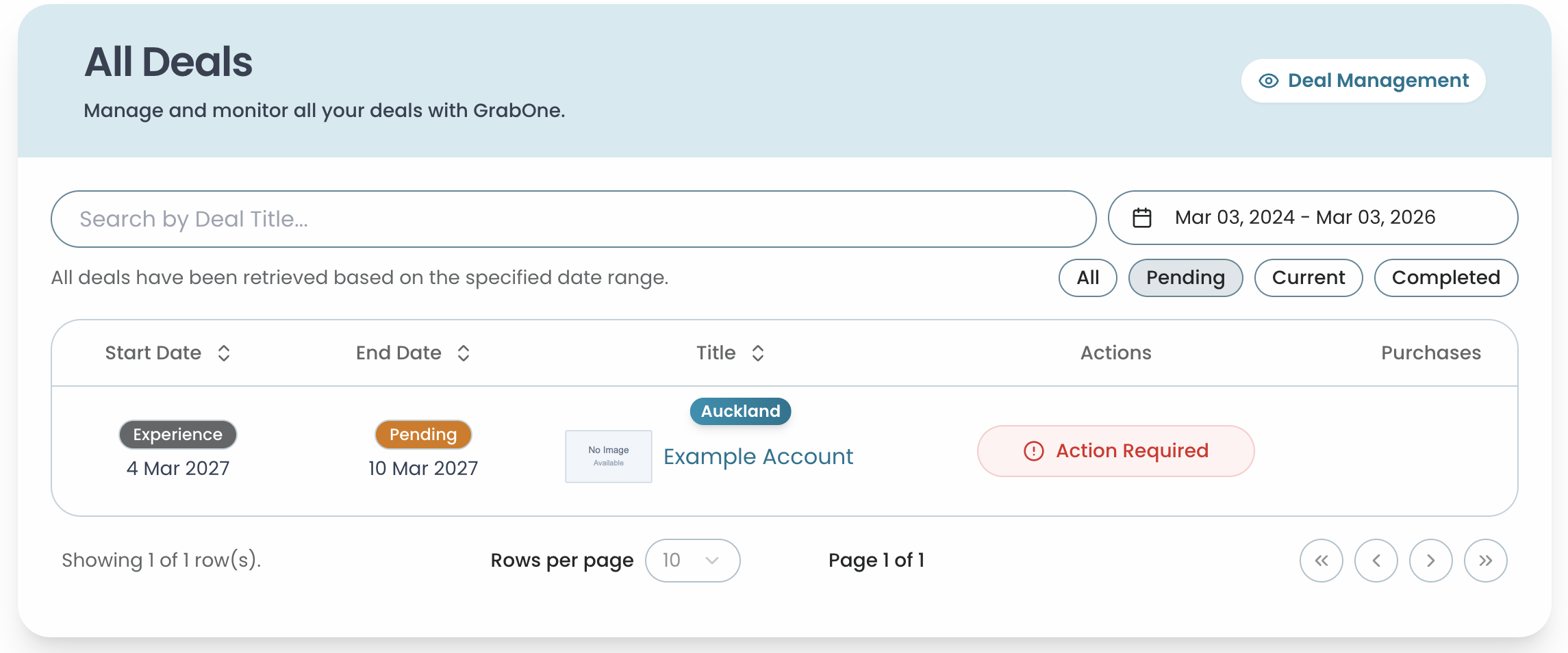Filter deals by Completed status
Image resolution: width=1568 pixels, height=653 pixels.
1445,278
